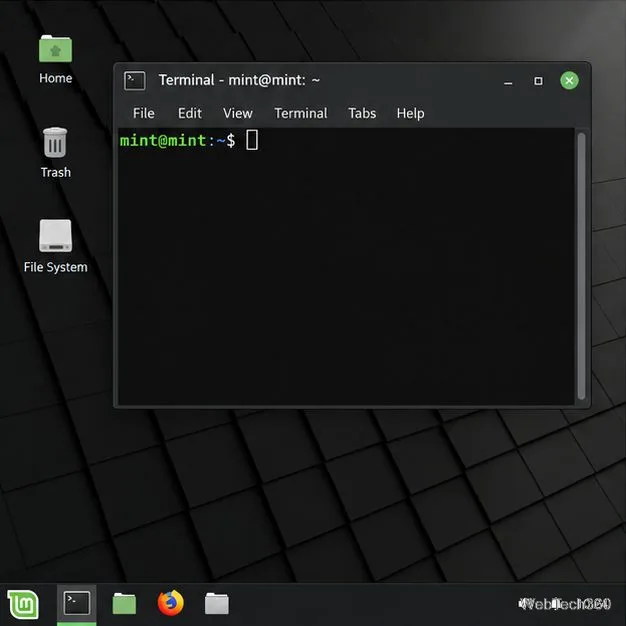This screenshot has height=626, width=626.
Task: Open the grey folder in taskbar
Action: 217,603
